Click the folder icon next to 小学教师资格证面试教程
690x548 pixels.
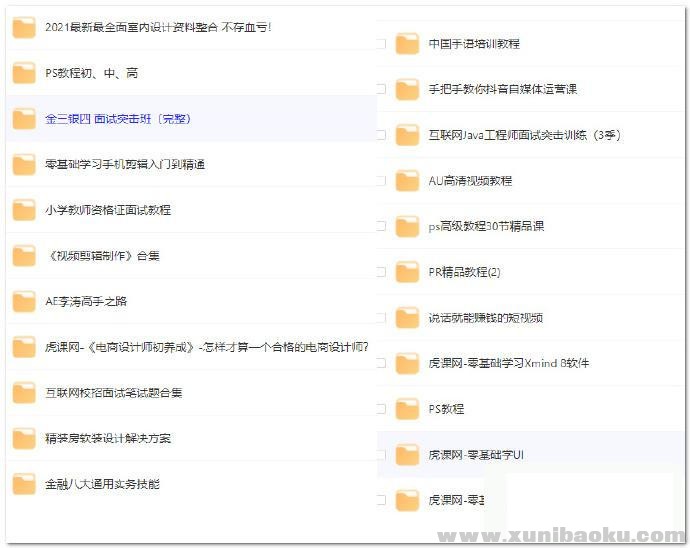click(x=24, y=210)
